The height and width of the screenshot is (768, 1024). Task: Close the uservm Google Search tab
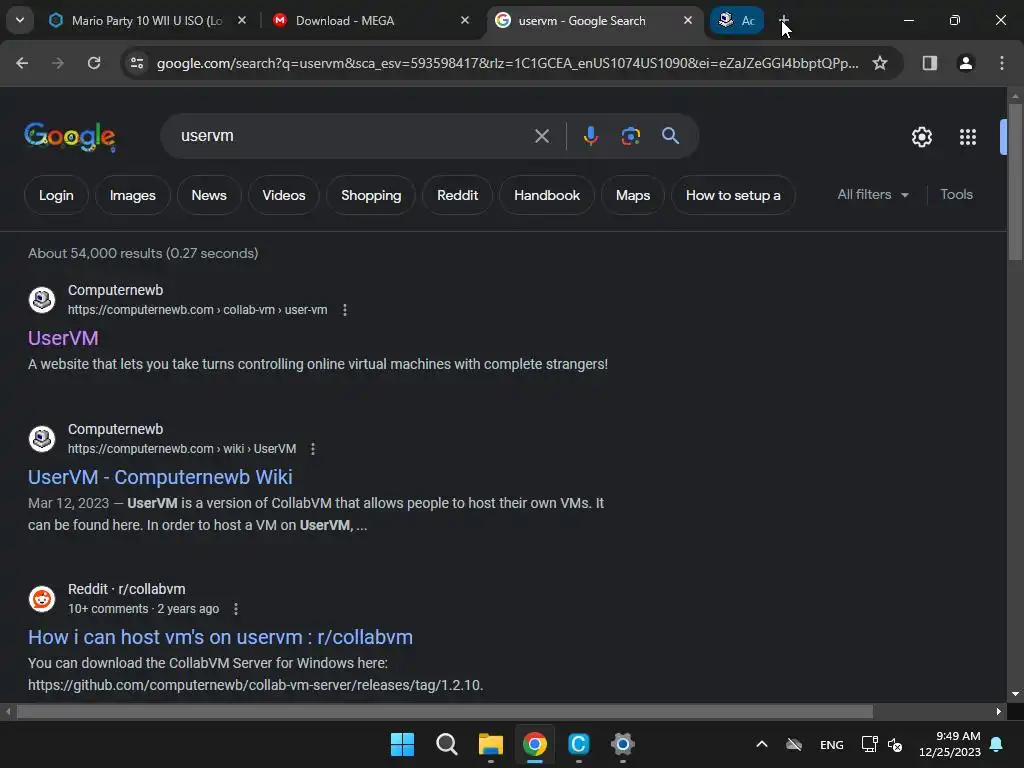[x=688, y=21]
